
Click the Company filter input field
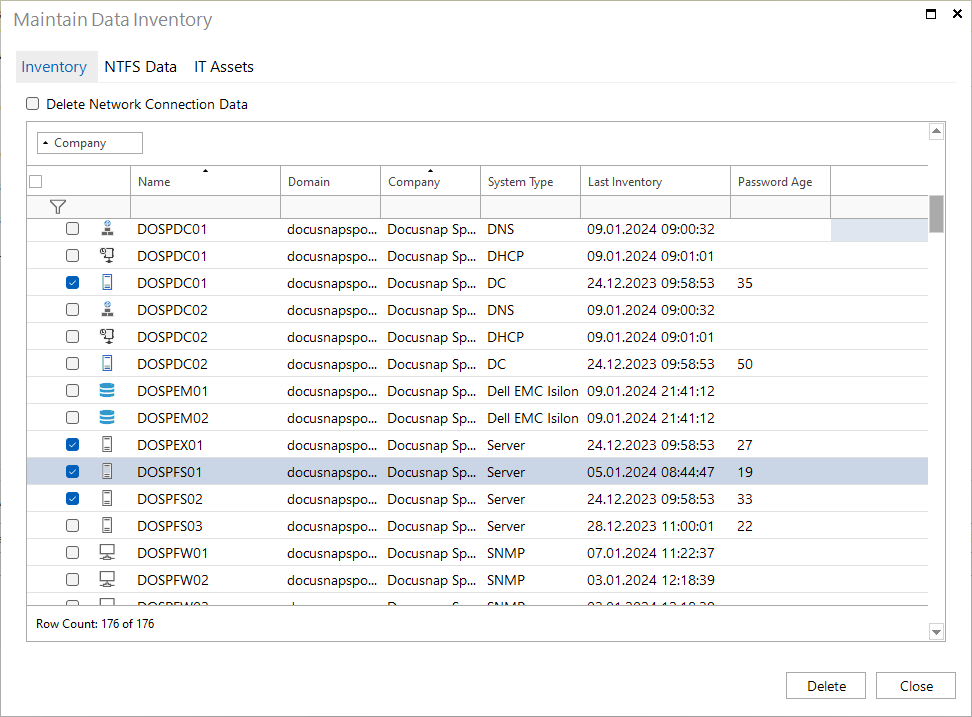click(x=430, y=207)
